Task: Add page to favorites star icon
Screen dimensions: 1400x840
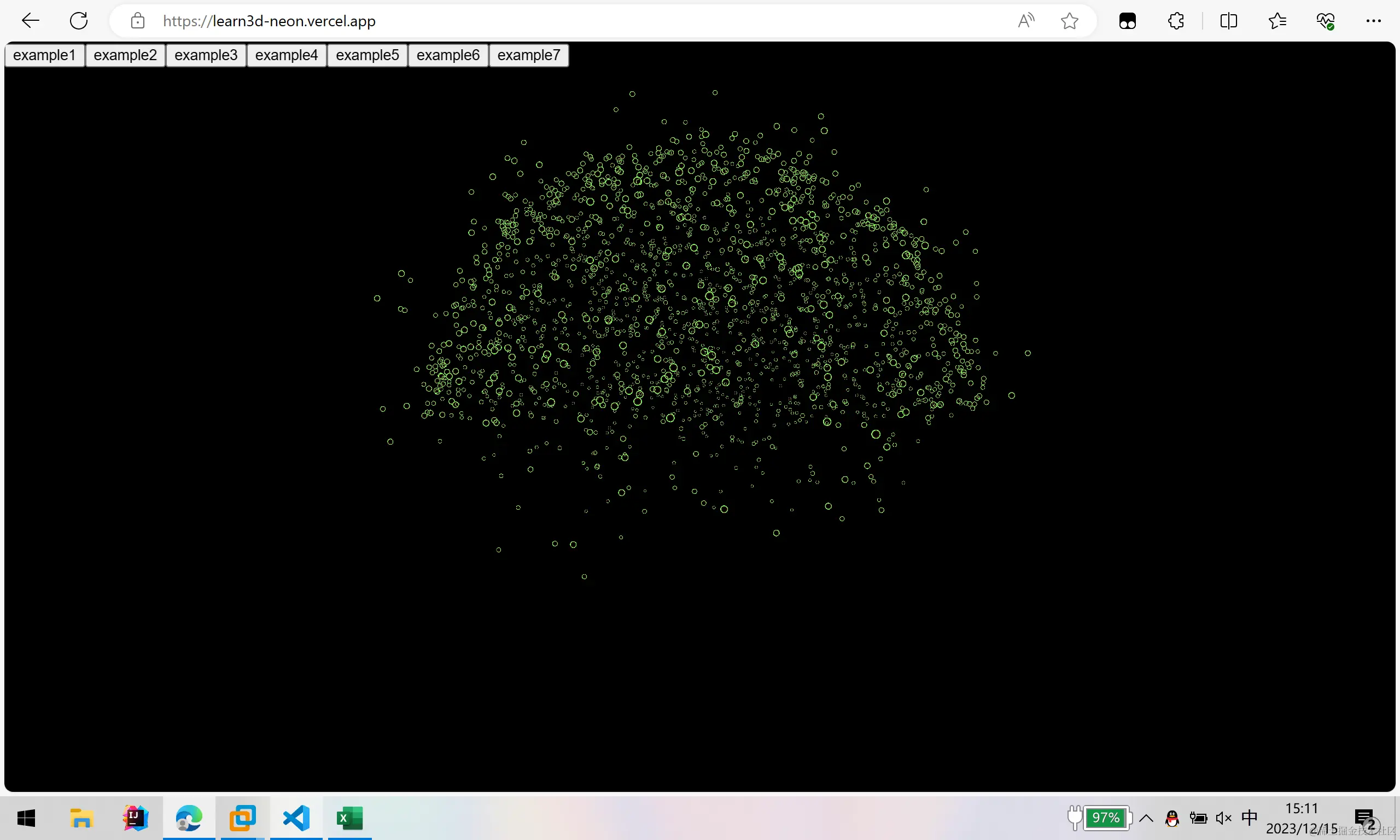Action: tap(1069, 21)
